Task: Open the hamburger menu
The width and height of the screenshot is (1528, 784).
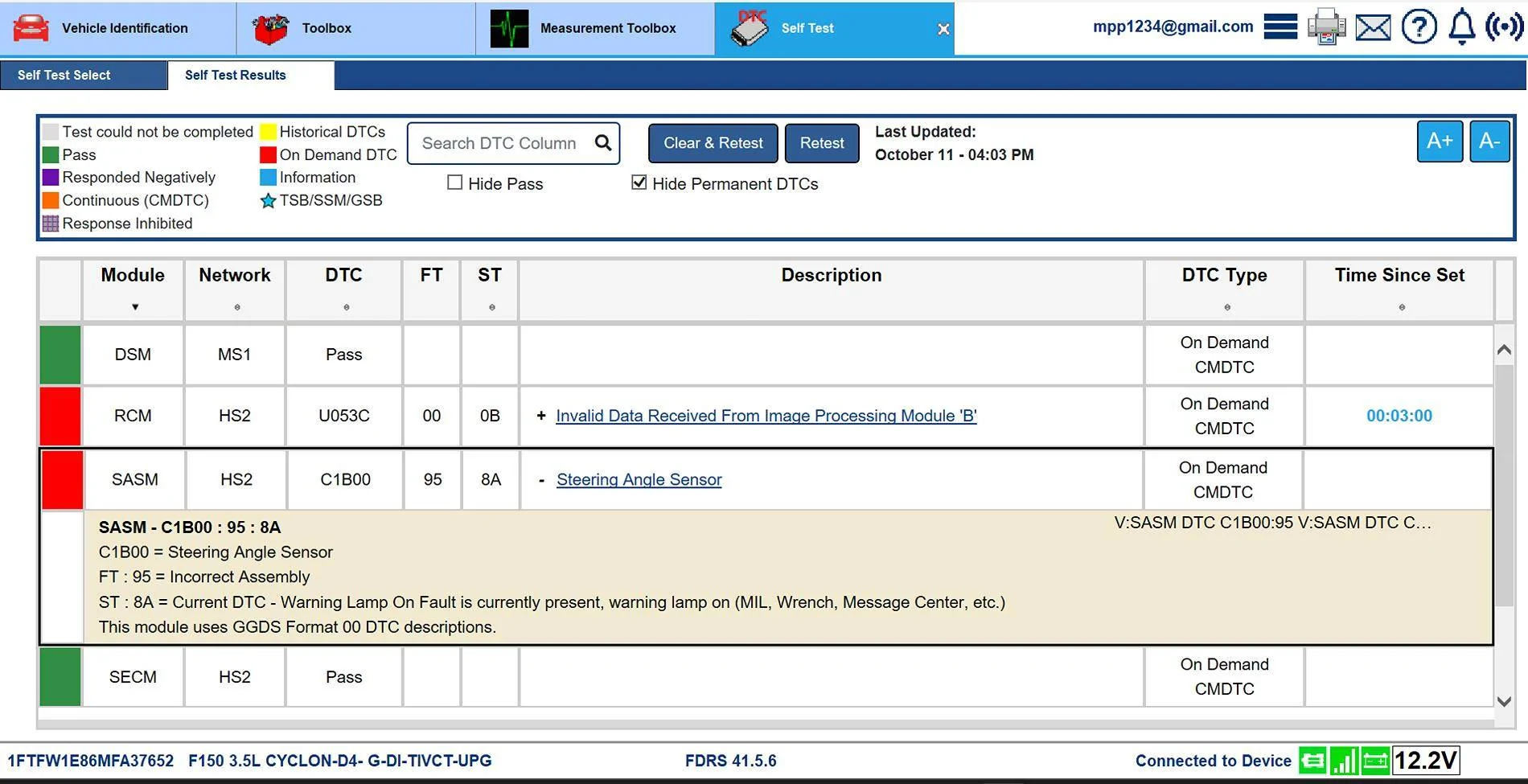Action: (x=1279, y=26)
